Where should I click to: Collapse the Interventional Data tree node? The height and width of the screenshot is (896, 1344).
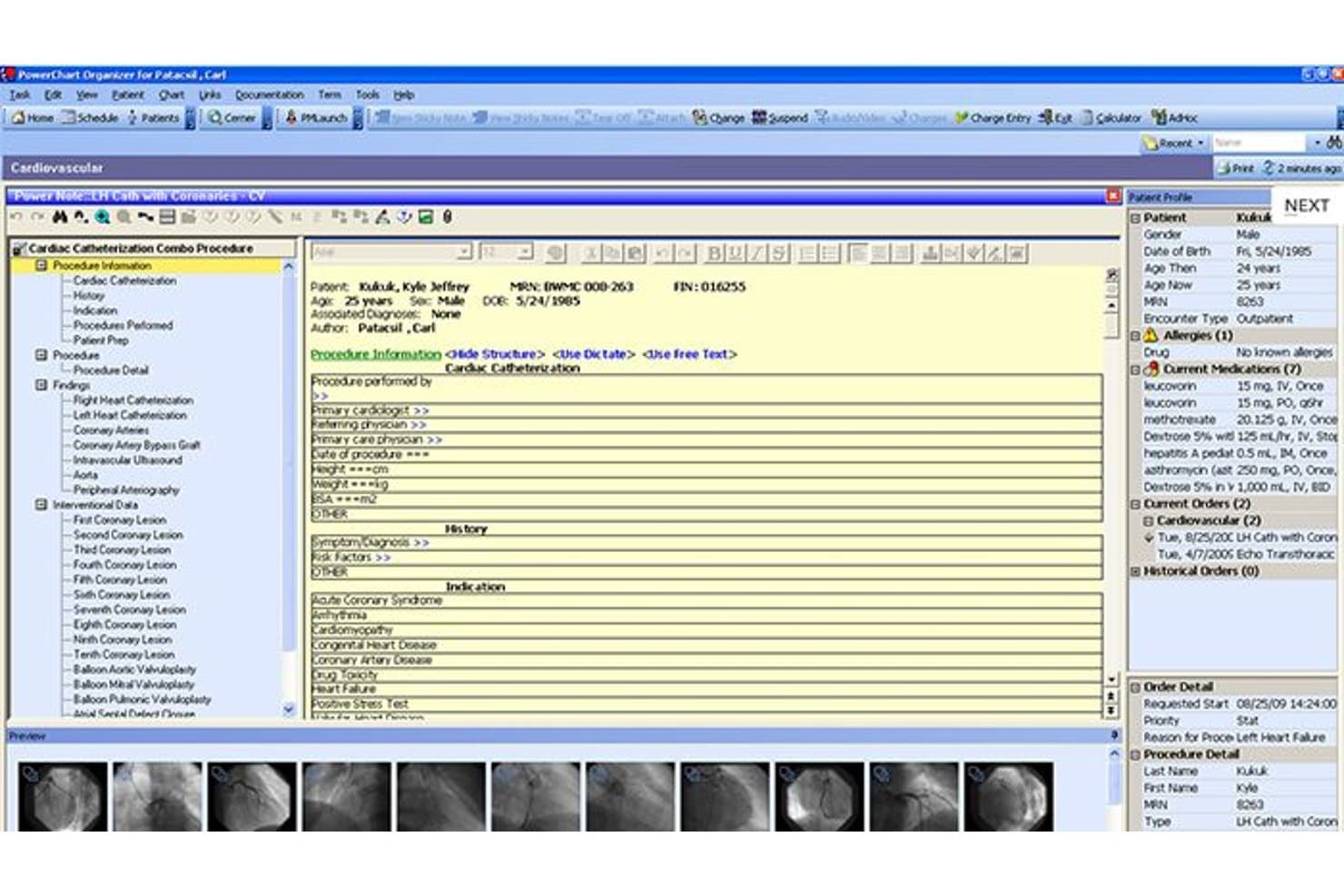point(41,505)
